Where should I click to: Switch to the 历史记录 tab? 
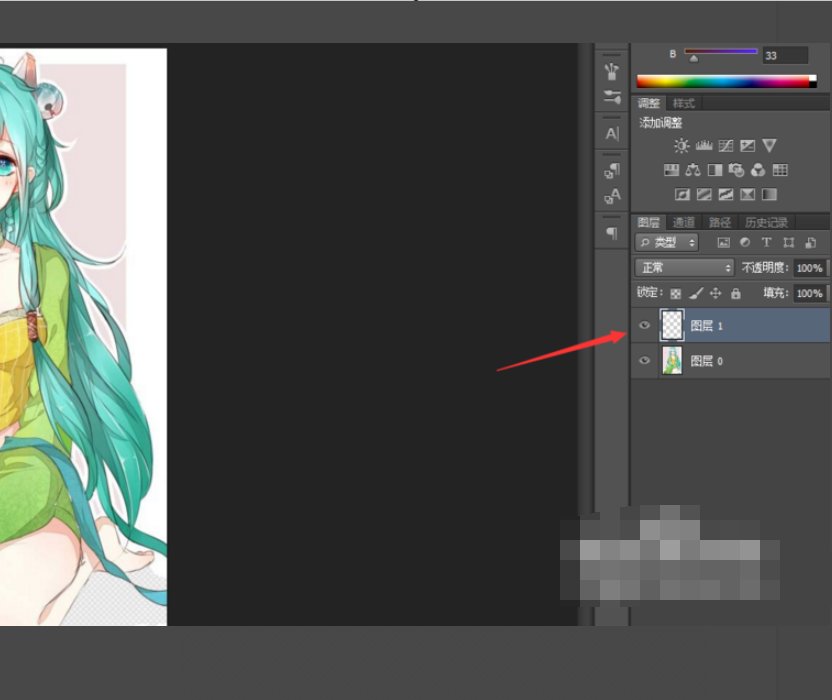point(767,221)
